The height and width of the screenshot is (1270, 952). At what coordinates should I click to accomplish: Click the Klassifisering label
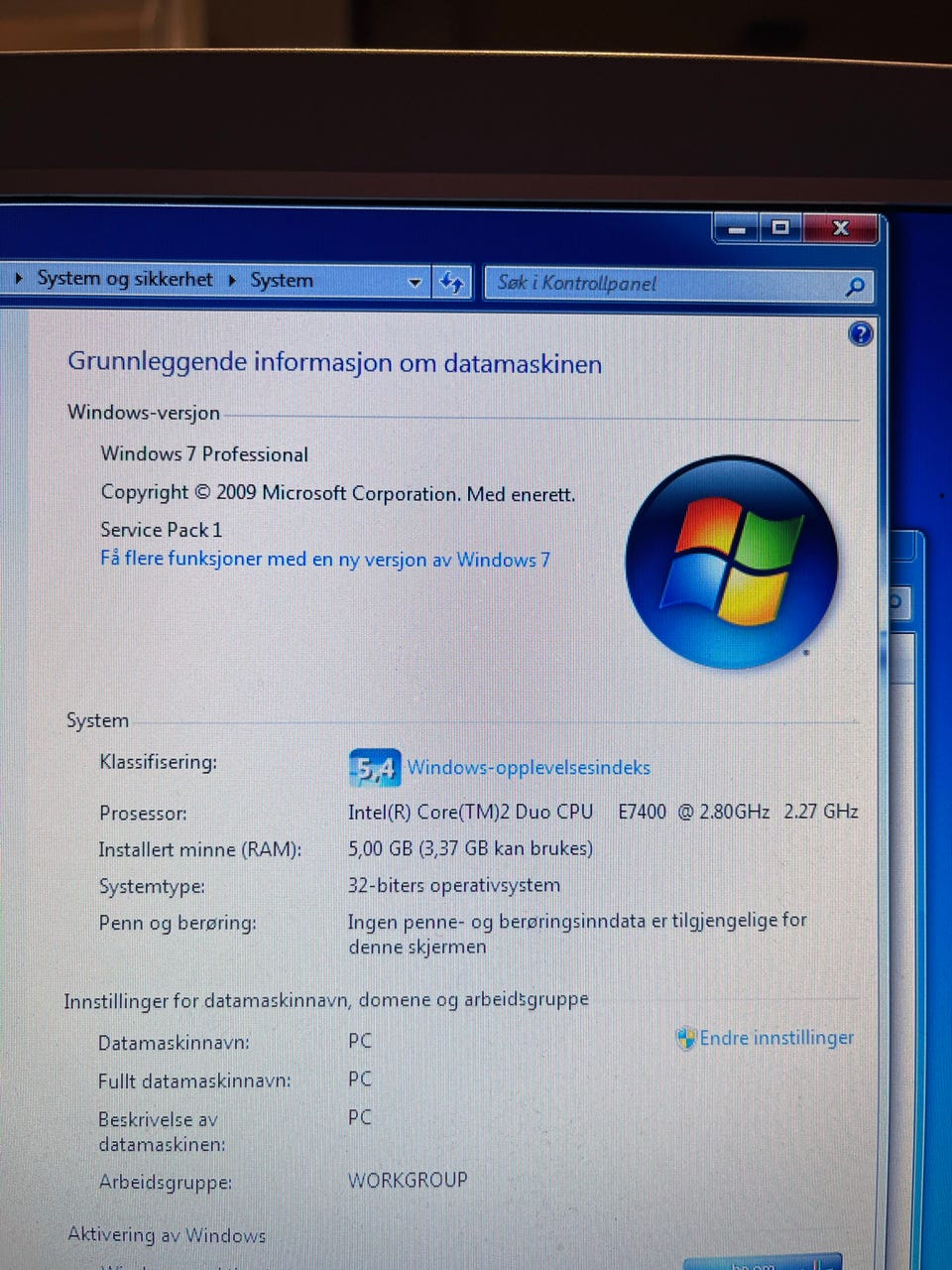click(158, 762)
